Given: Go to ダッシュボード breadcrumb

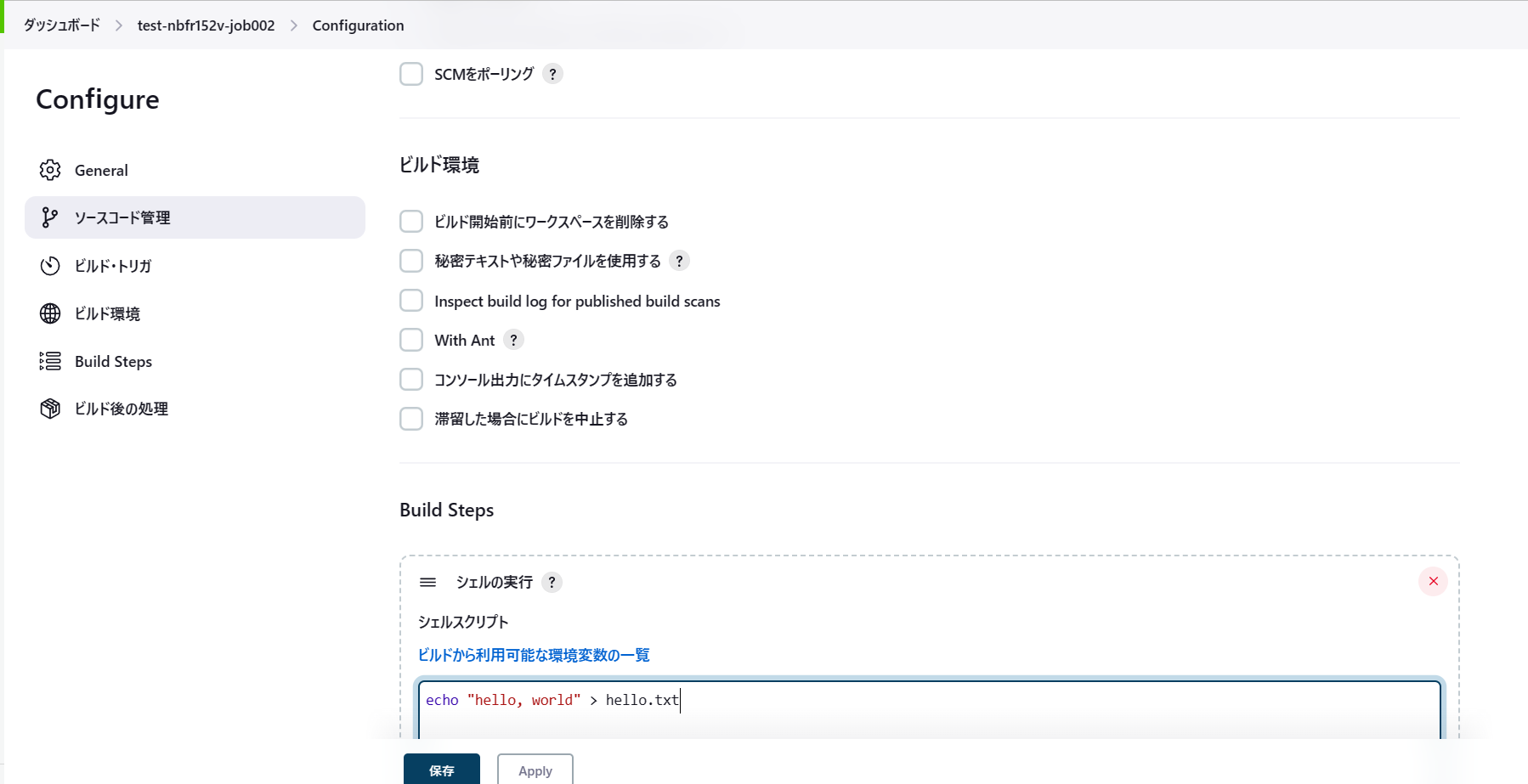Looking at the screenshot, I should (62, 25).
